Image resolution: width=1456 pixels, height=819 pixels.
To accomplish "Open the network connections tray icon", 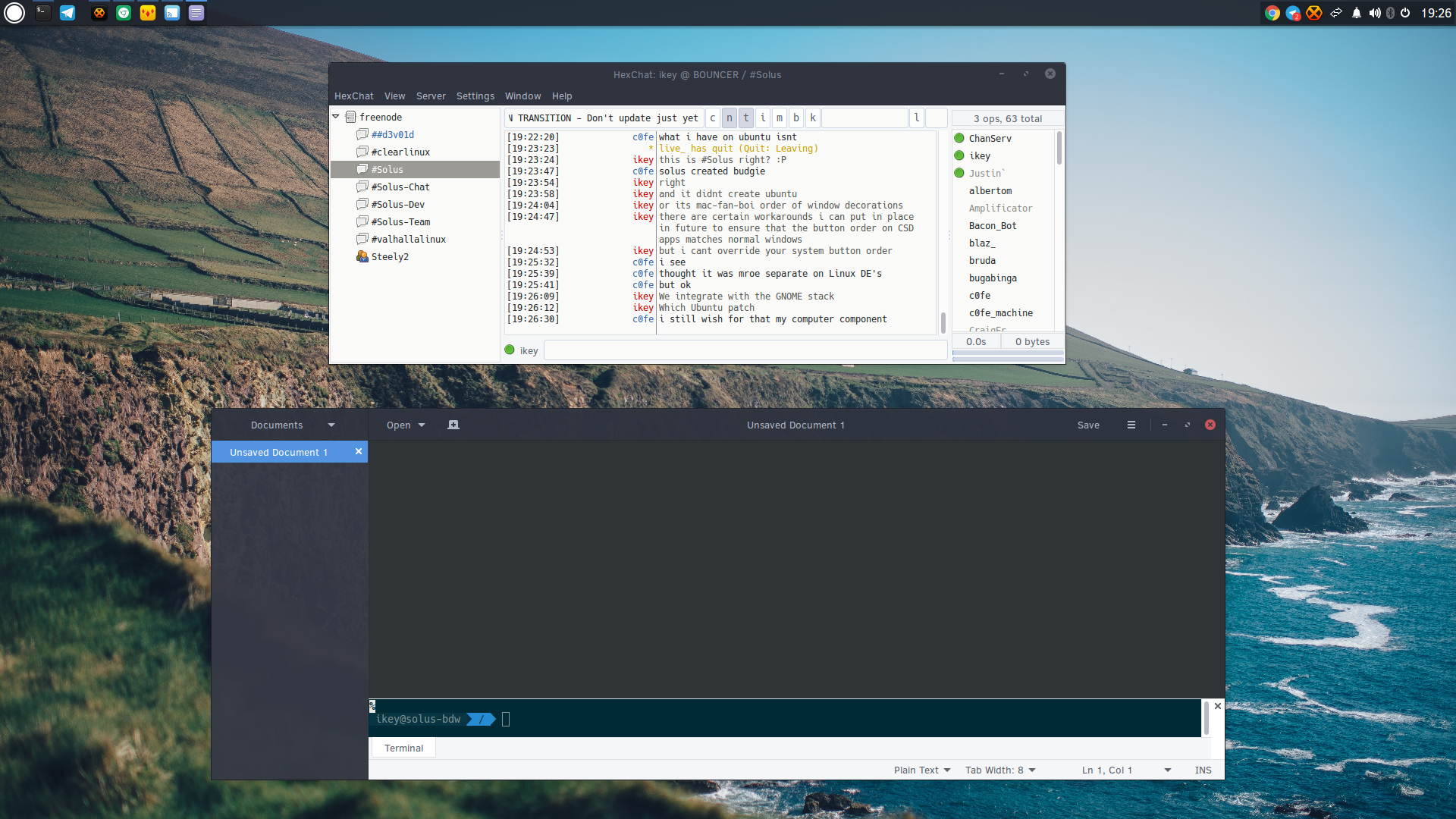I will coord(1335,13).
